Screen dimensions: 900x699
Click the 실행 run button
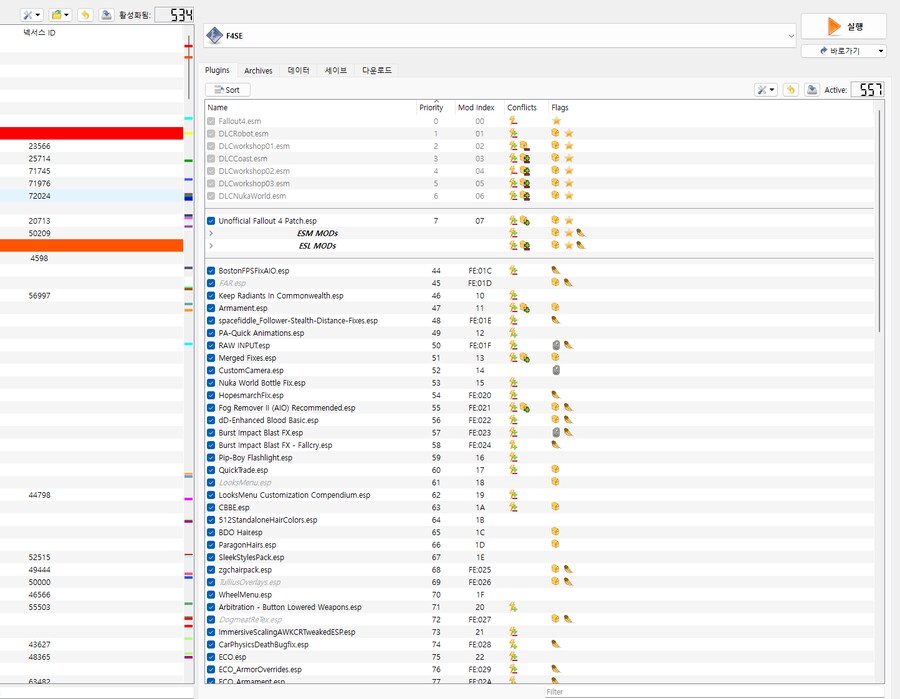844,26
